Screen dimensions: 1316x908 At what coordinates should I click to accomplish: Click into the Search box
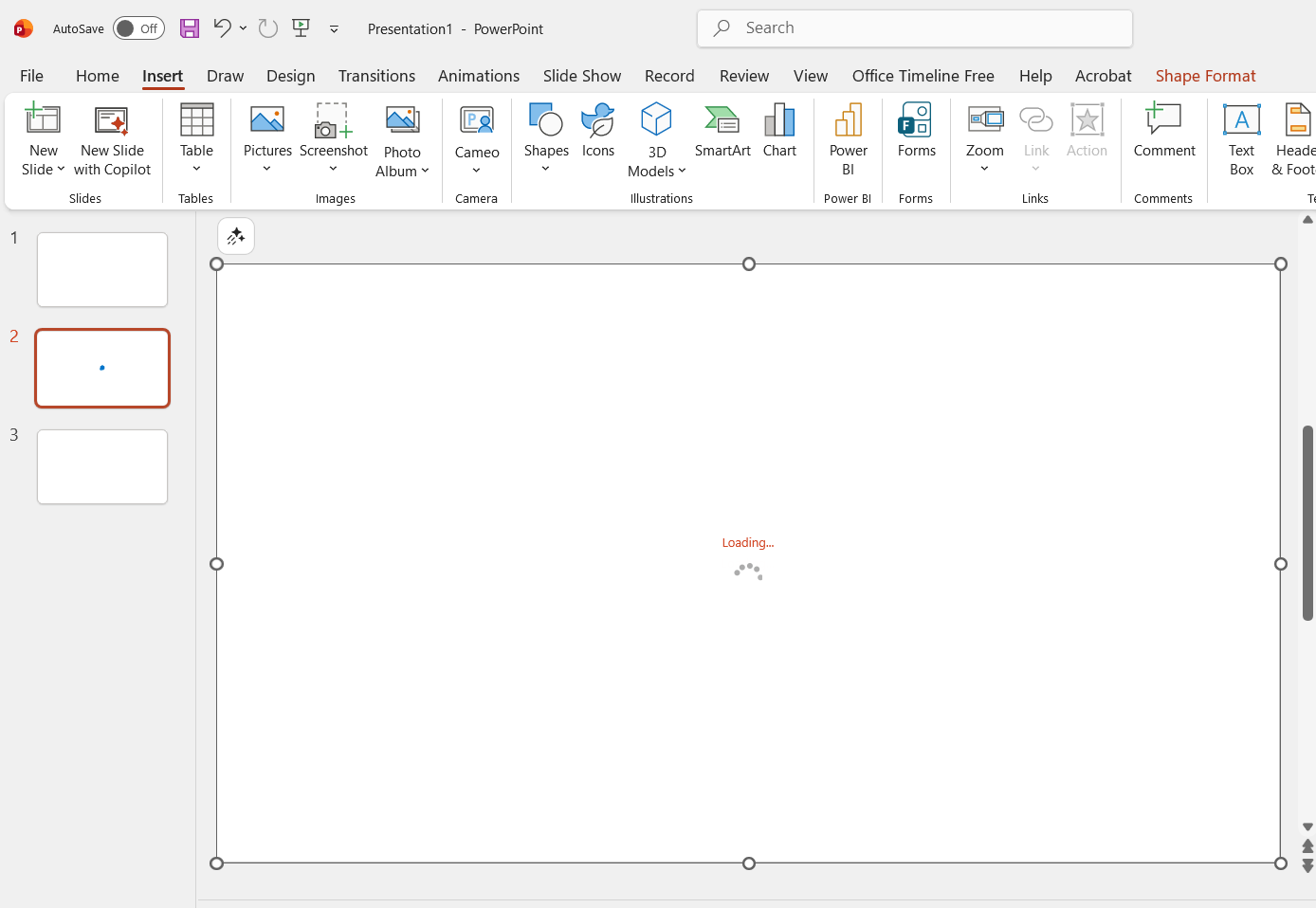point(915,28)
